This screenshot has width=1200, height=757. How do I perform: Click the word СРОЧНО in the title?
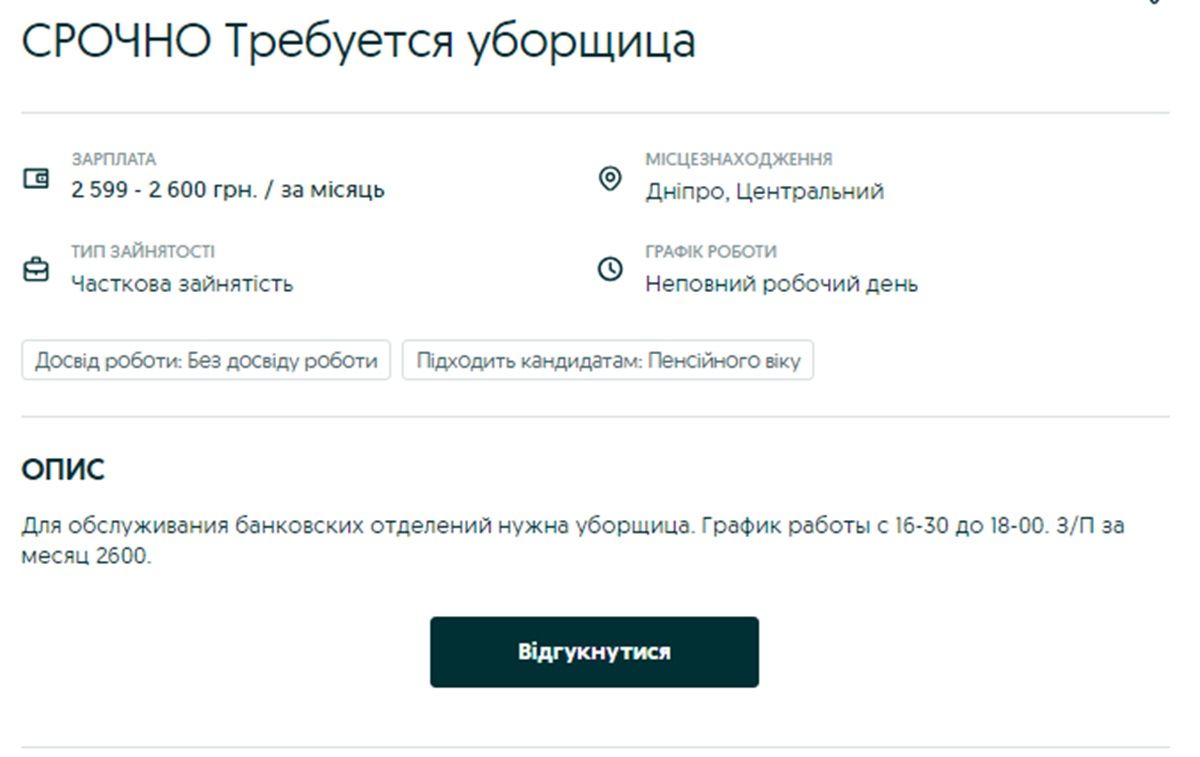(116, 42)
